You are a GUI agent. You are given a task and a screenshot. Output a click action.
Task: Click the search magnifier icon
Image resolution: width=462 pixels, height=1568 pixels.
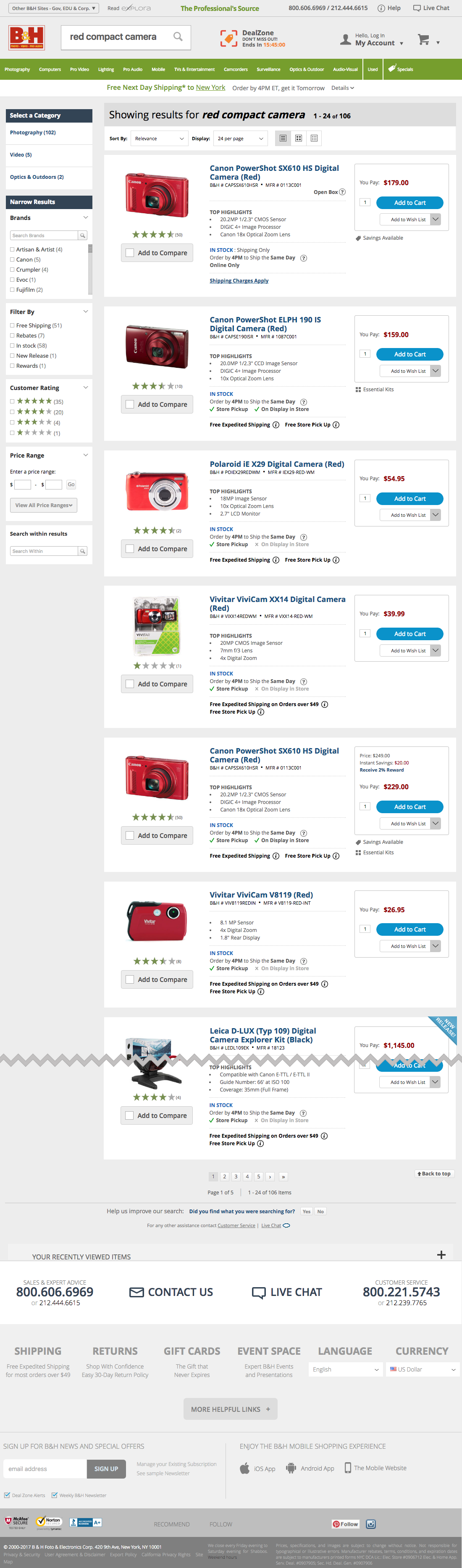[x=178, y=37]
